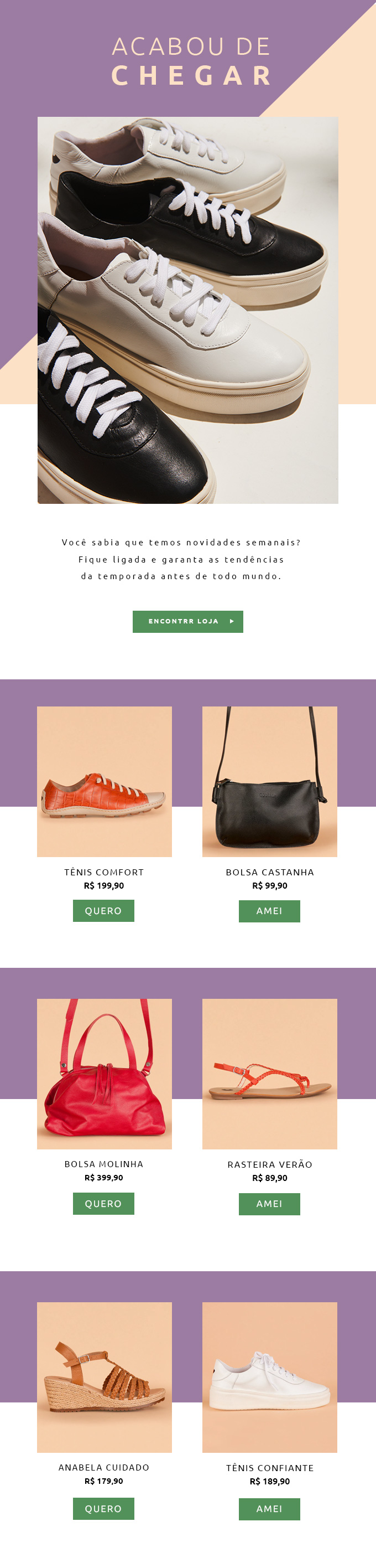View the red Bolsa Molinha handbag picture
The image size is (376, 1568).
coord(105,1074)
